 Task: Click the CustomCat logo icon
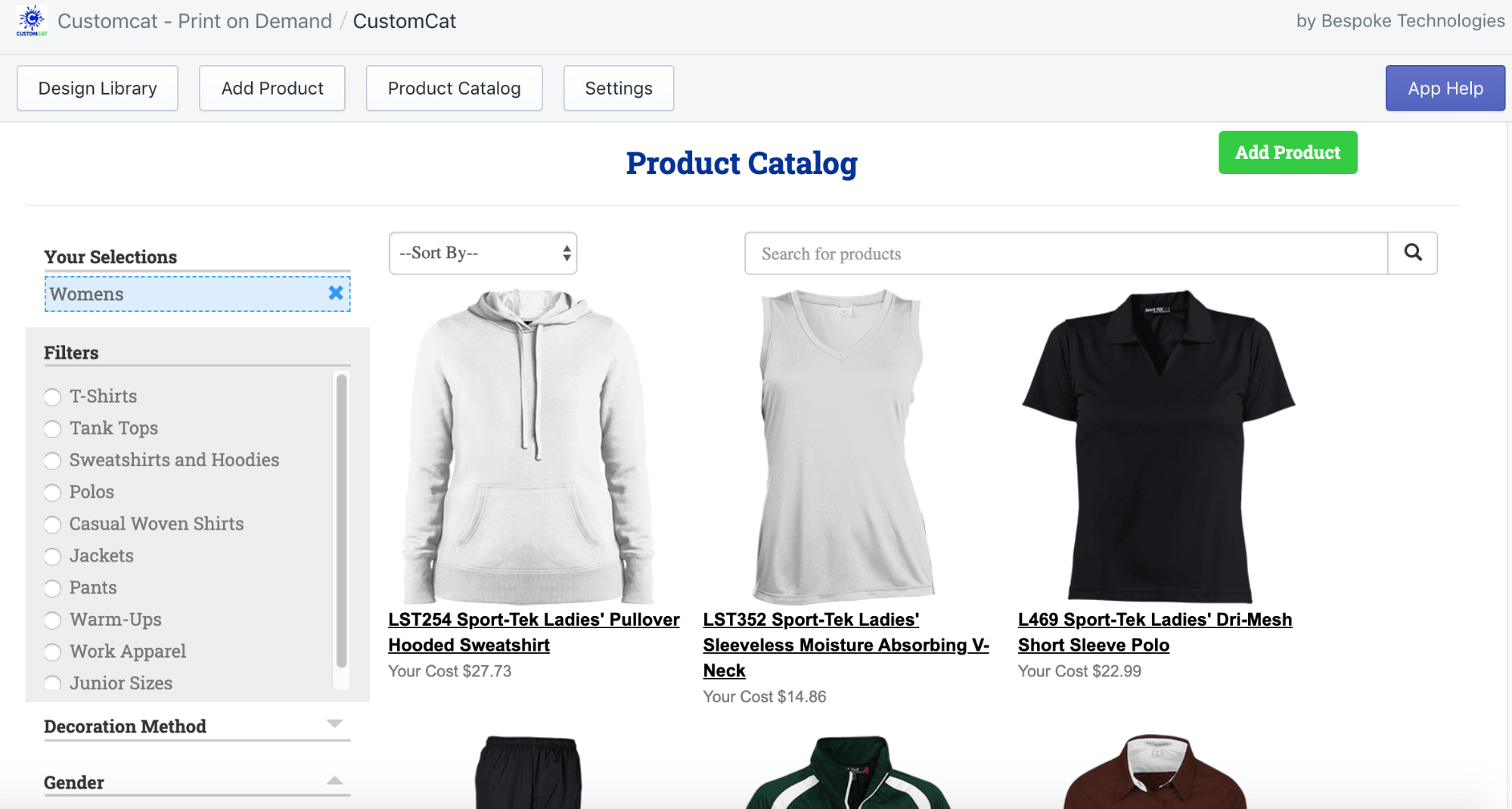click(30, 20)
